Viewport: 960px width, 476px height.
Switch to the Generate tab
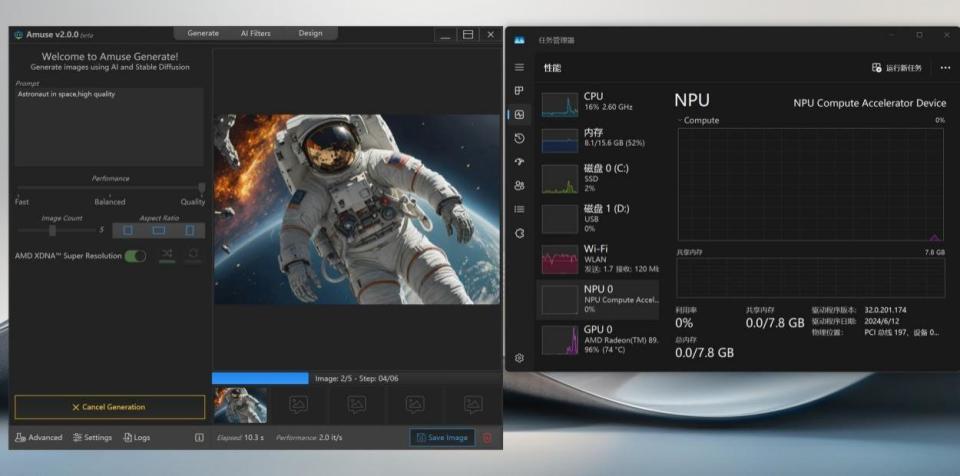[203, 33]
